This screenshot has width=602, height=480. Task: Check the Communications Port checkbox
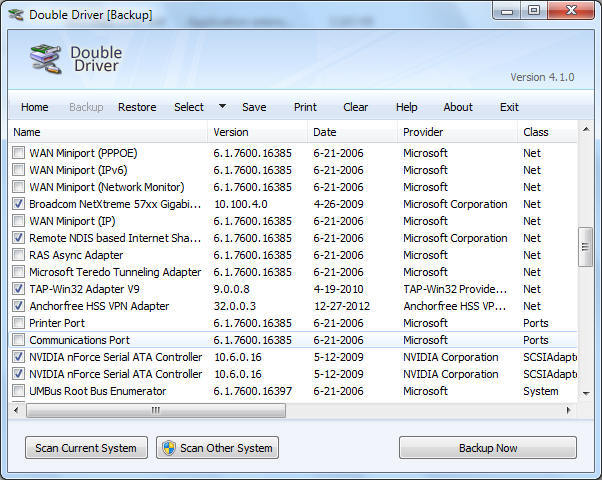tap(18, 340)
